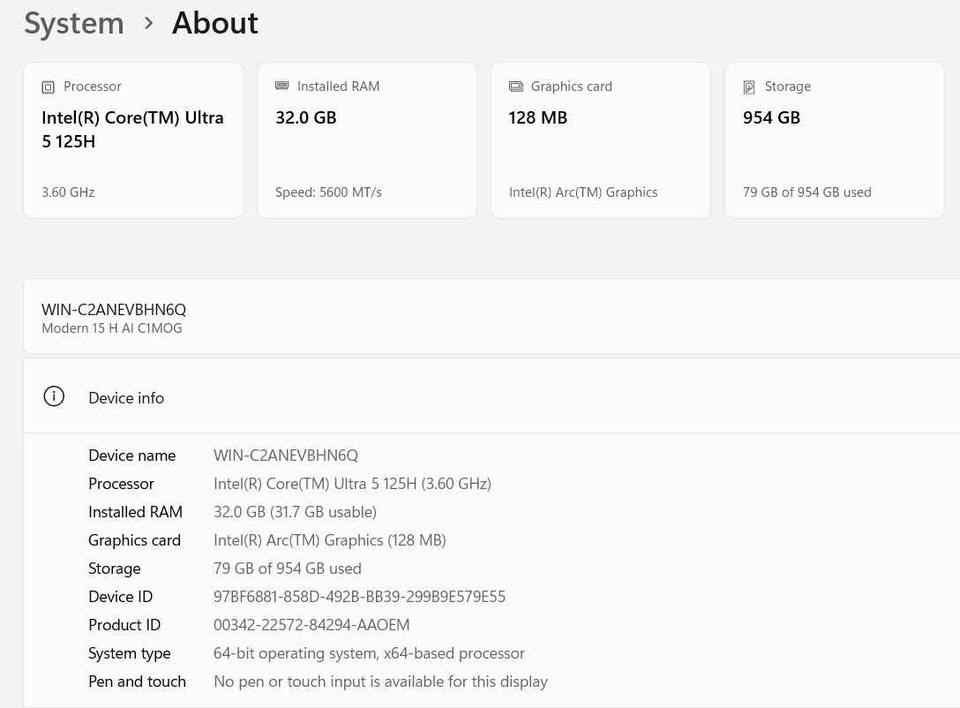The width and height of the screenshot is (960, 708).
Task: Click the 'Storage' row label in Device info
Action: [x=114, y=569]
